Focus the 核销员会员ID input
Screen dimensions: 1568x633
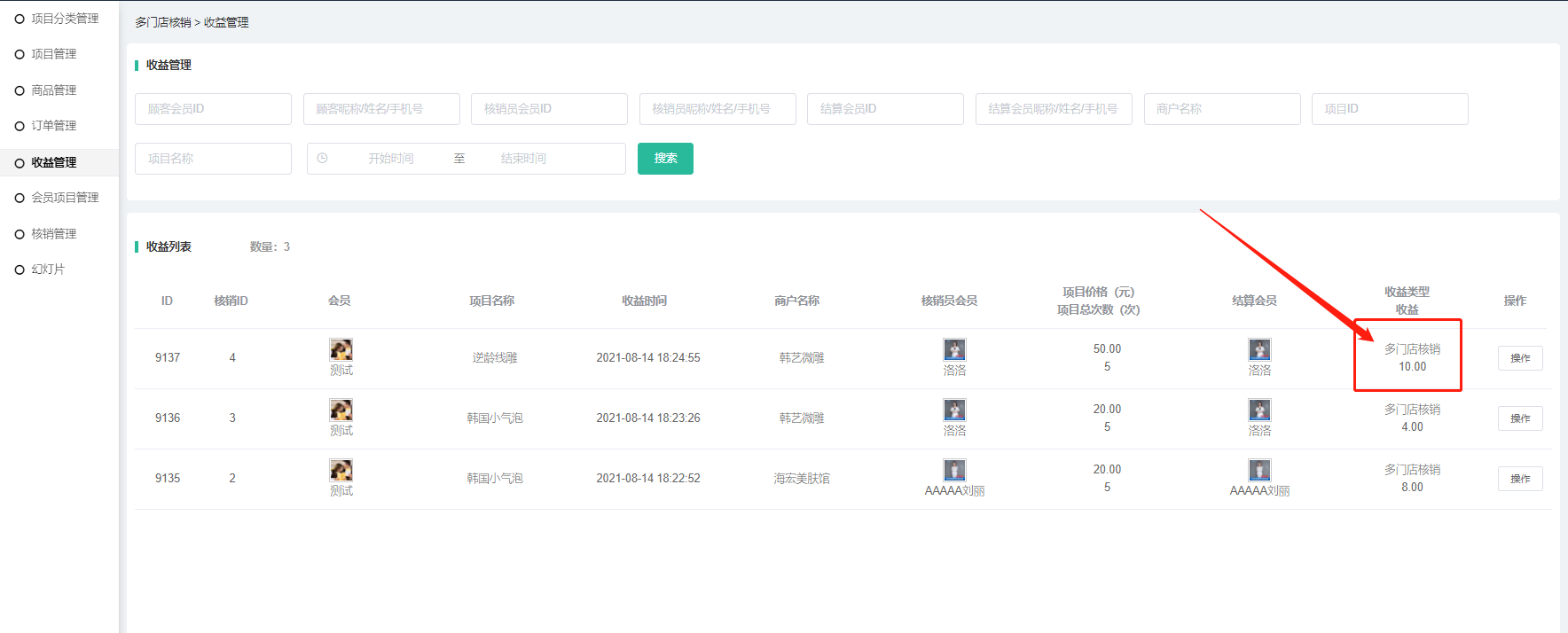[549, 109]
